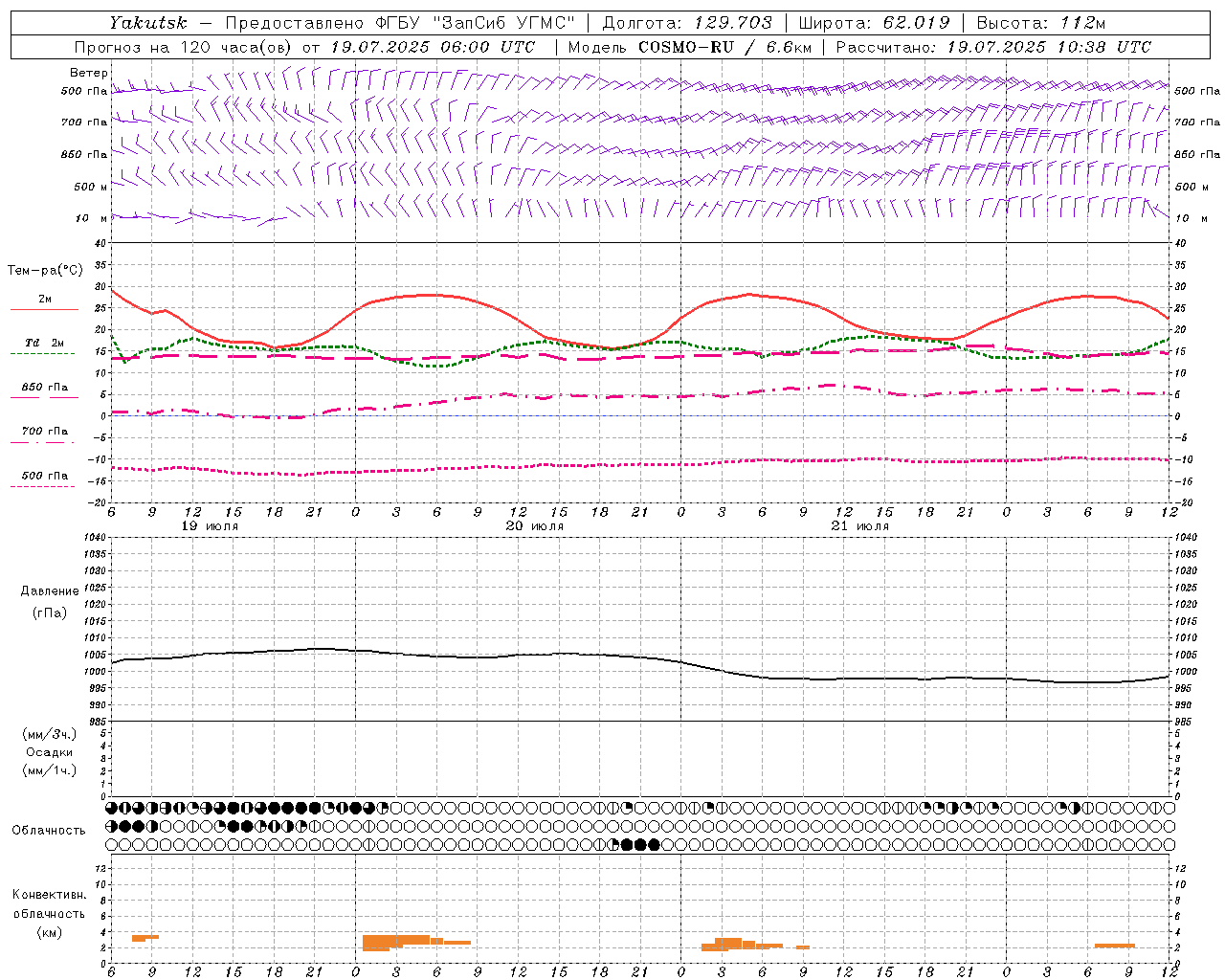Click the (км) unit under convective cloudiness
The height and width of the screenshot is (980, 1225).
(x=49, y=932)
